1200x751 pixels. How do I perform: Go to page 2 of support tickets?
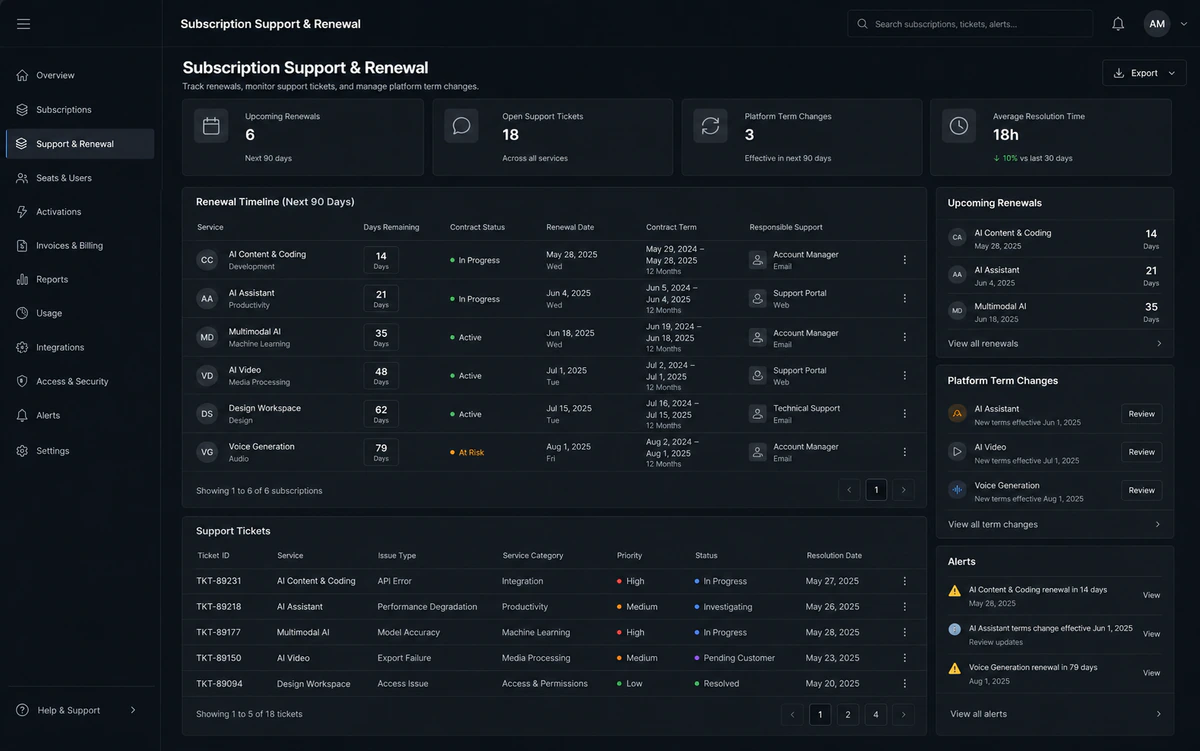point(848,714)
